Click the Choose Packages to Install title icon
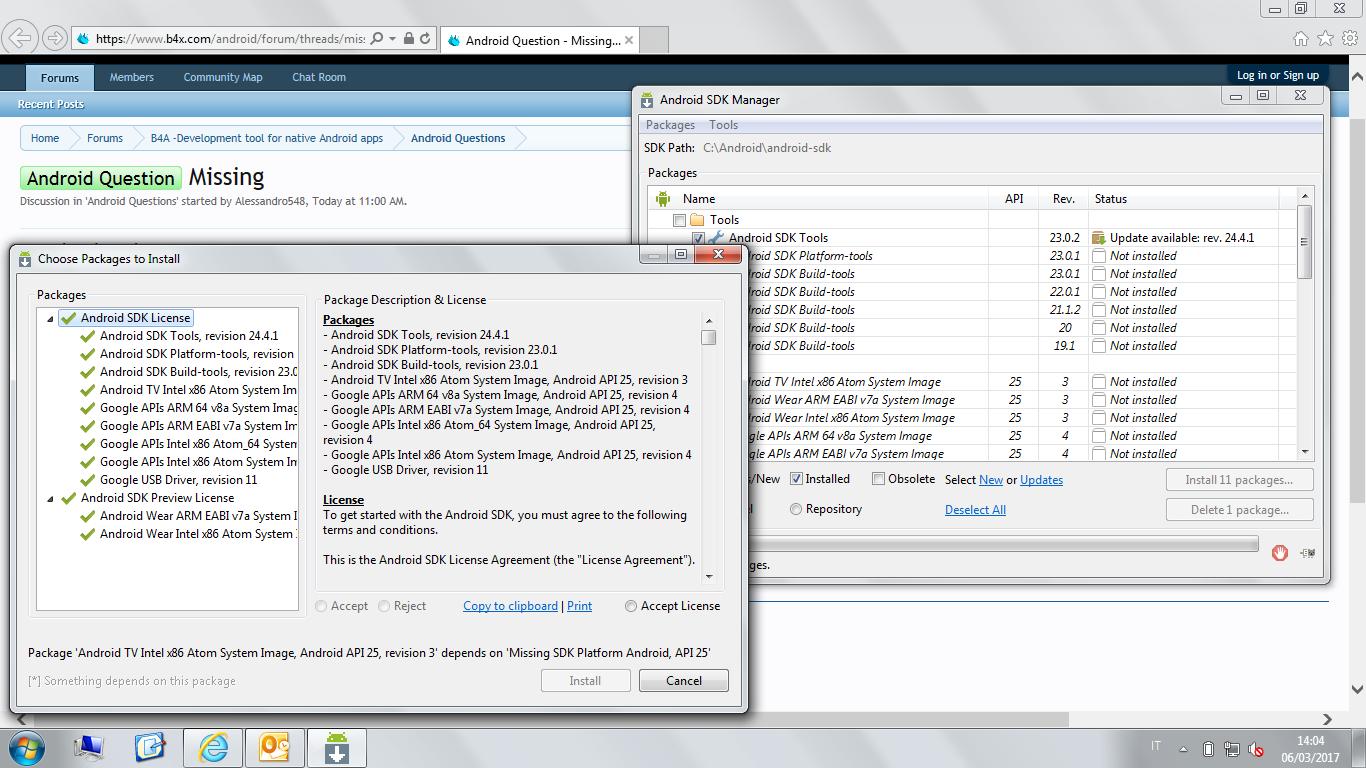This screenshot has width=1366, height=768. pos(25,259)
